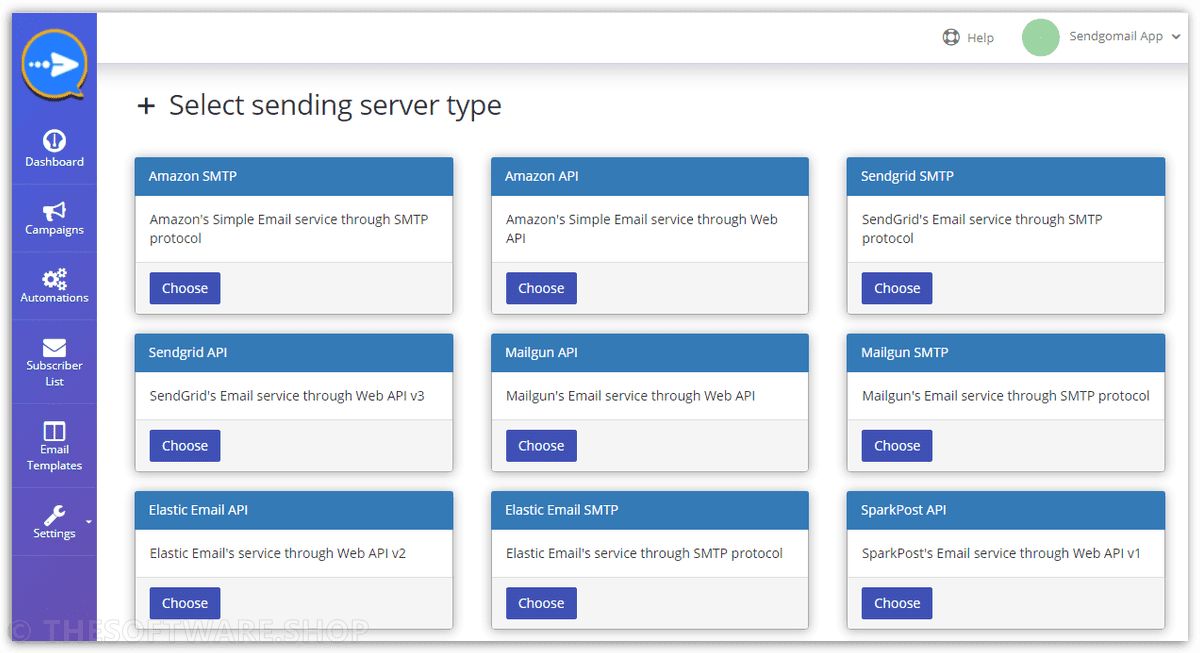Click the Mailgun API card header

click(650, 353)
